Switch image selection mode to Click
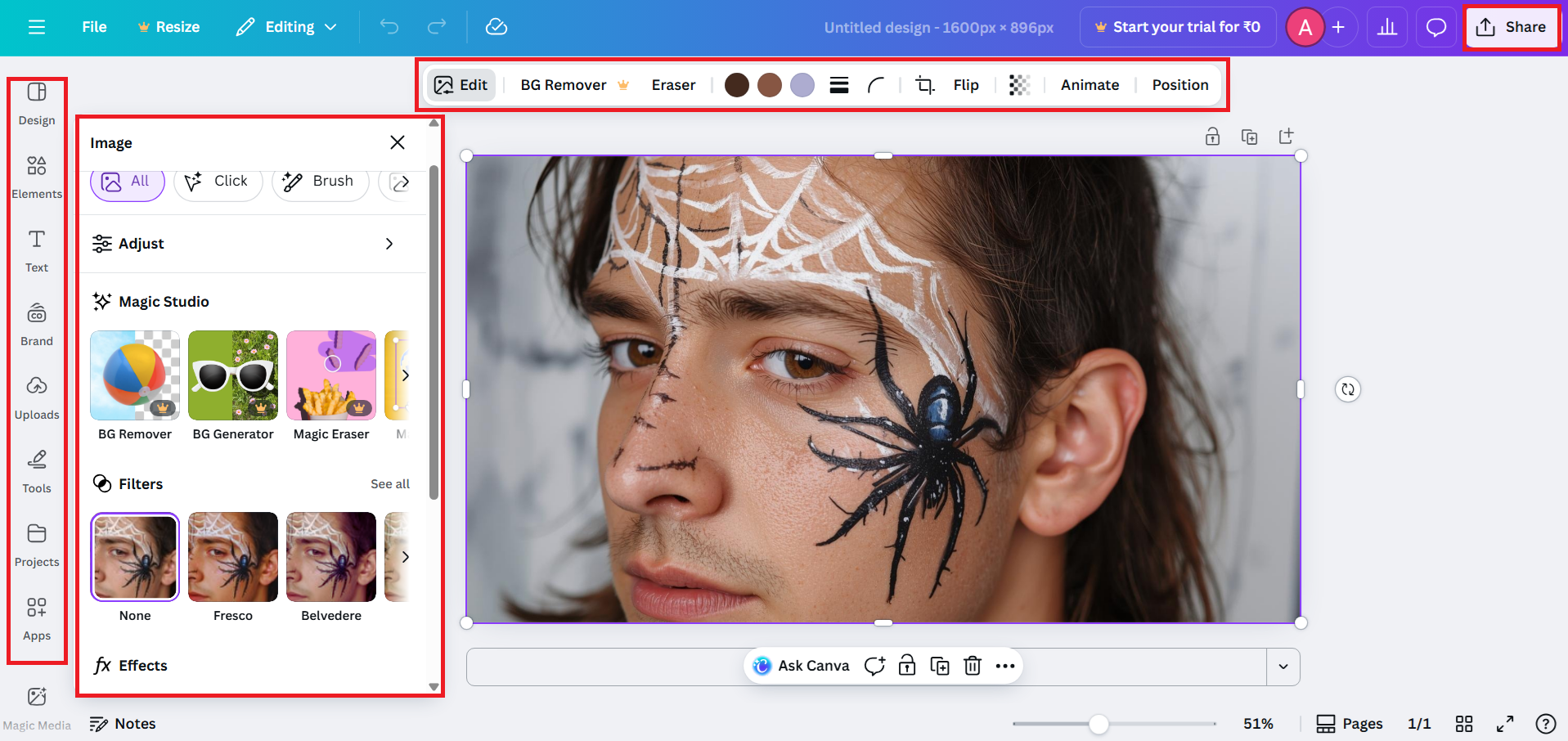 [218, 181]
